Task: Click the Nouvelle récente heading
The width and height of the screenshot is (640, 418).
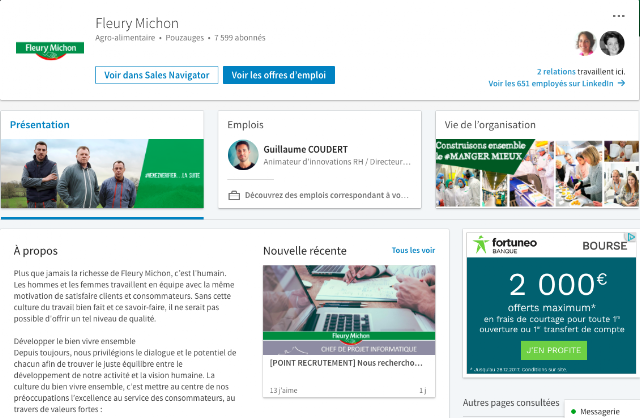Action: 304,251
